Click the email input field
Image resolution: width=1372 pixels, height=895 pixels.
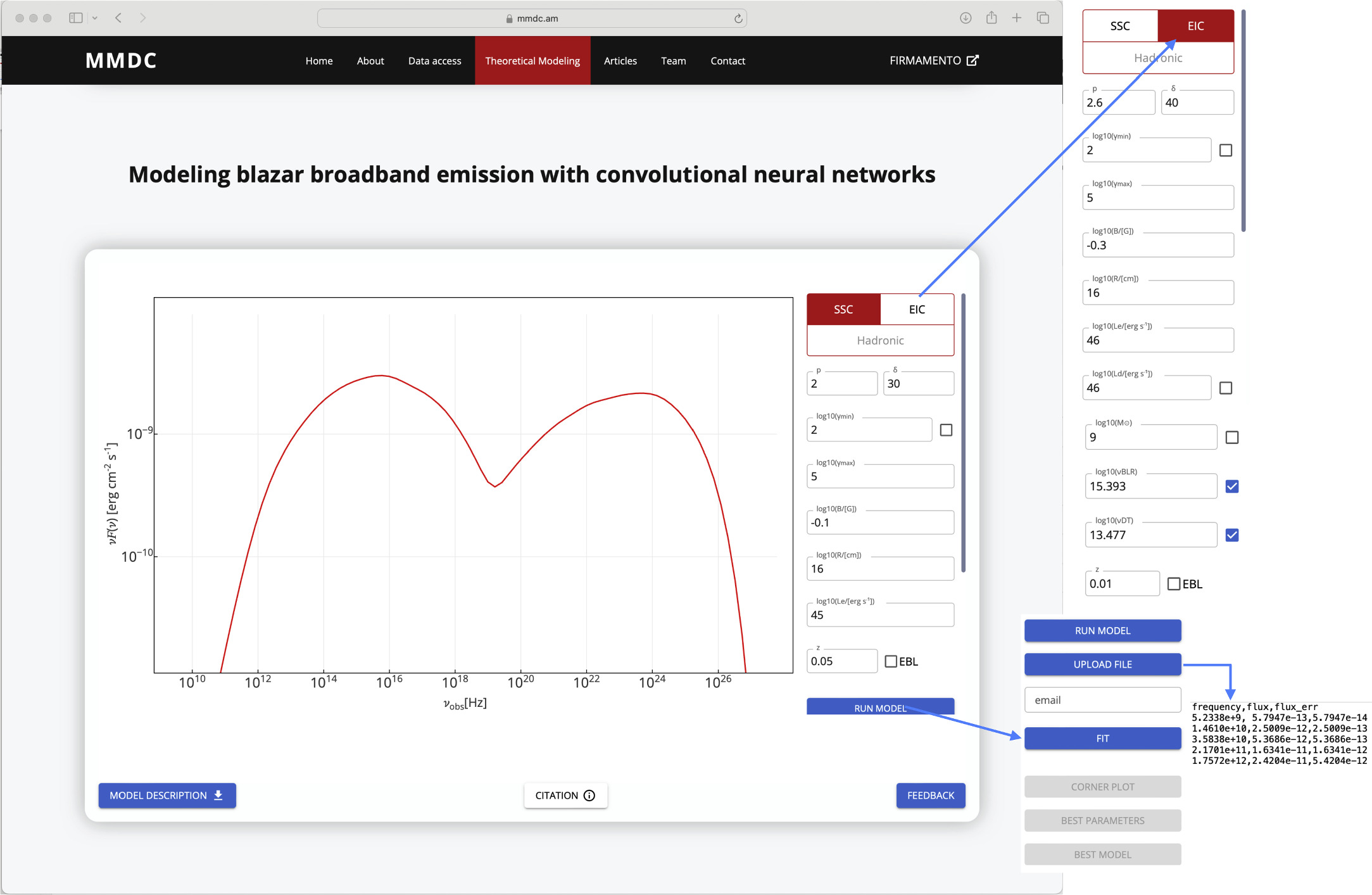pyautogui.click(x=1102, y=700)
